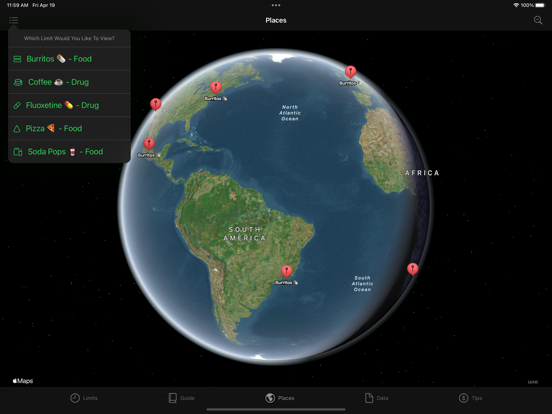This screenshot has width=552, height=414.
Task: Tap the pin at the globe's southeastern edge
Action: (413, 269)
